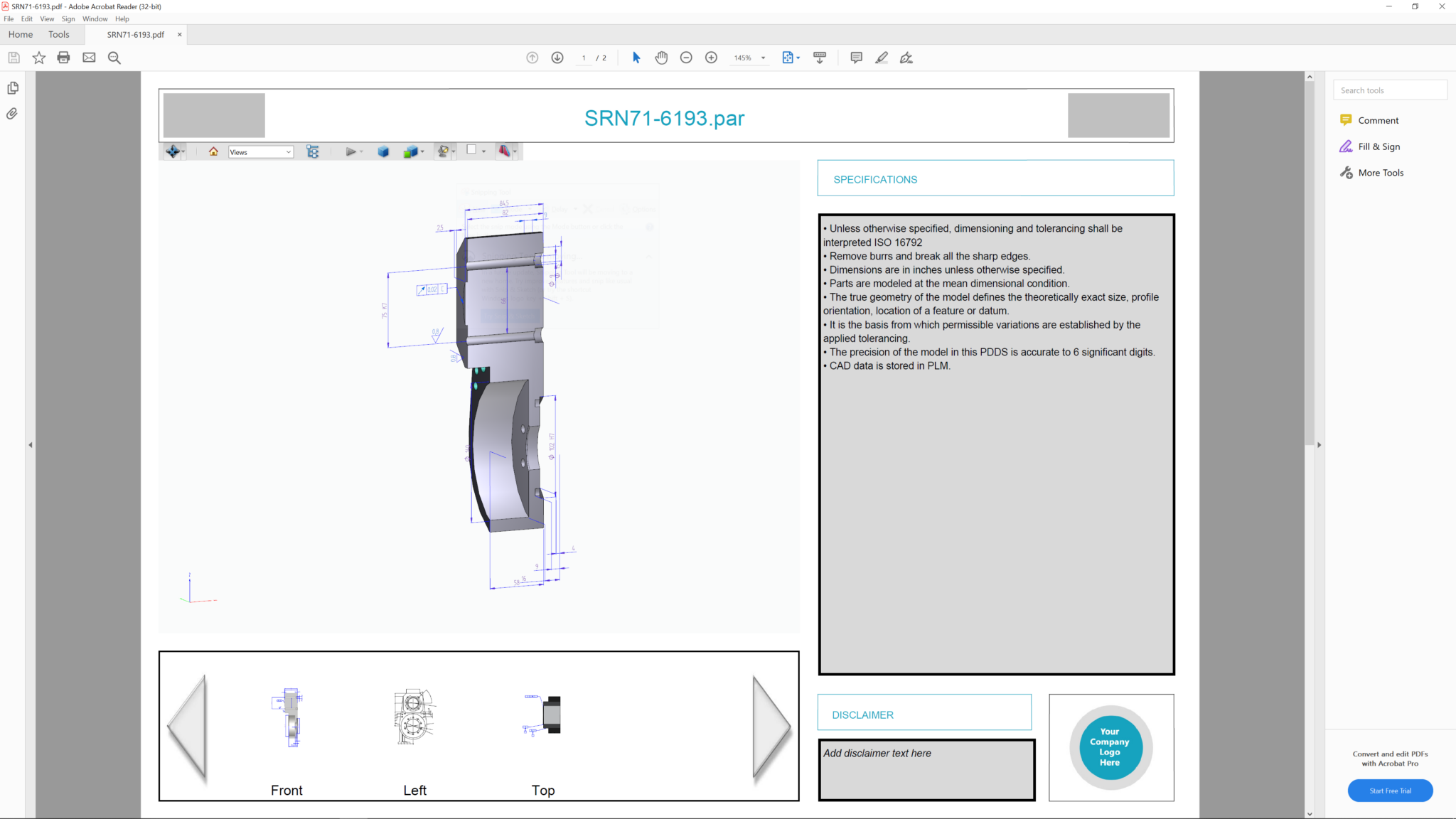Click the default Home view icon
The height and width of the screenshot is (819, 1456).
pyautogui.click(x=213, y=151)
